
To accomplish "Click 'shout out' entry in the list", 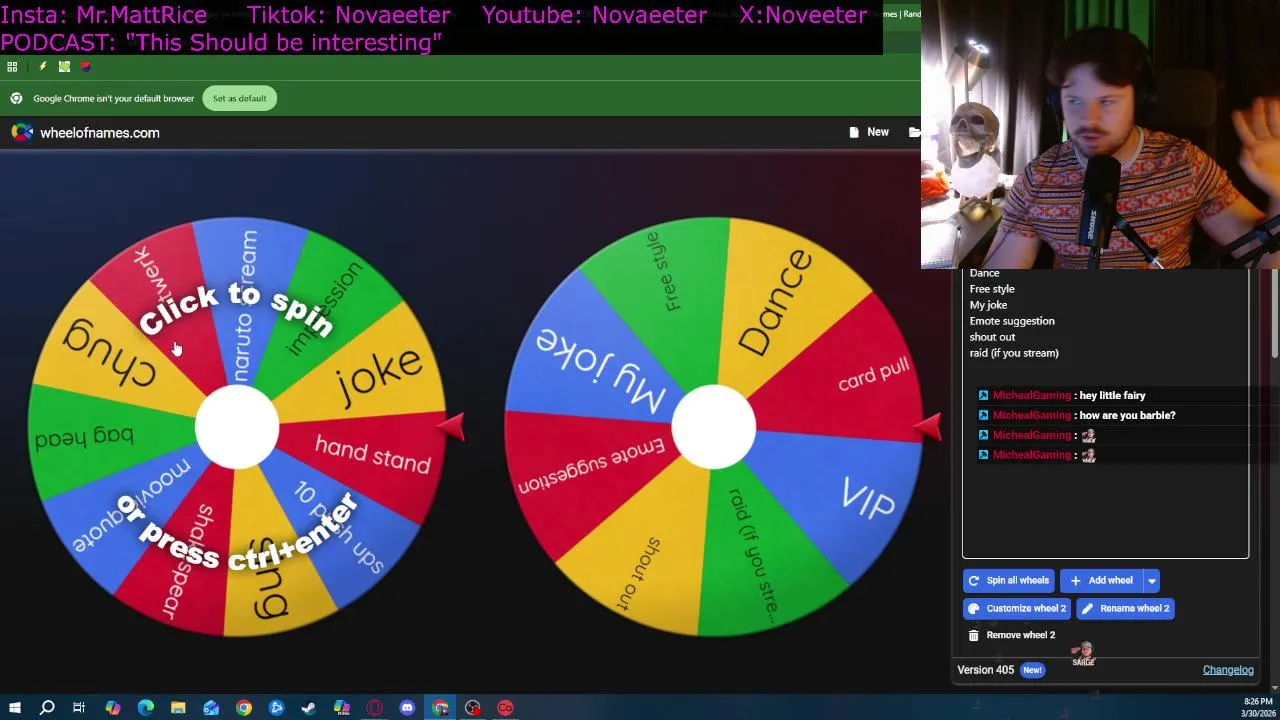I will coord(992,337).
